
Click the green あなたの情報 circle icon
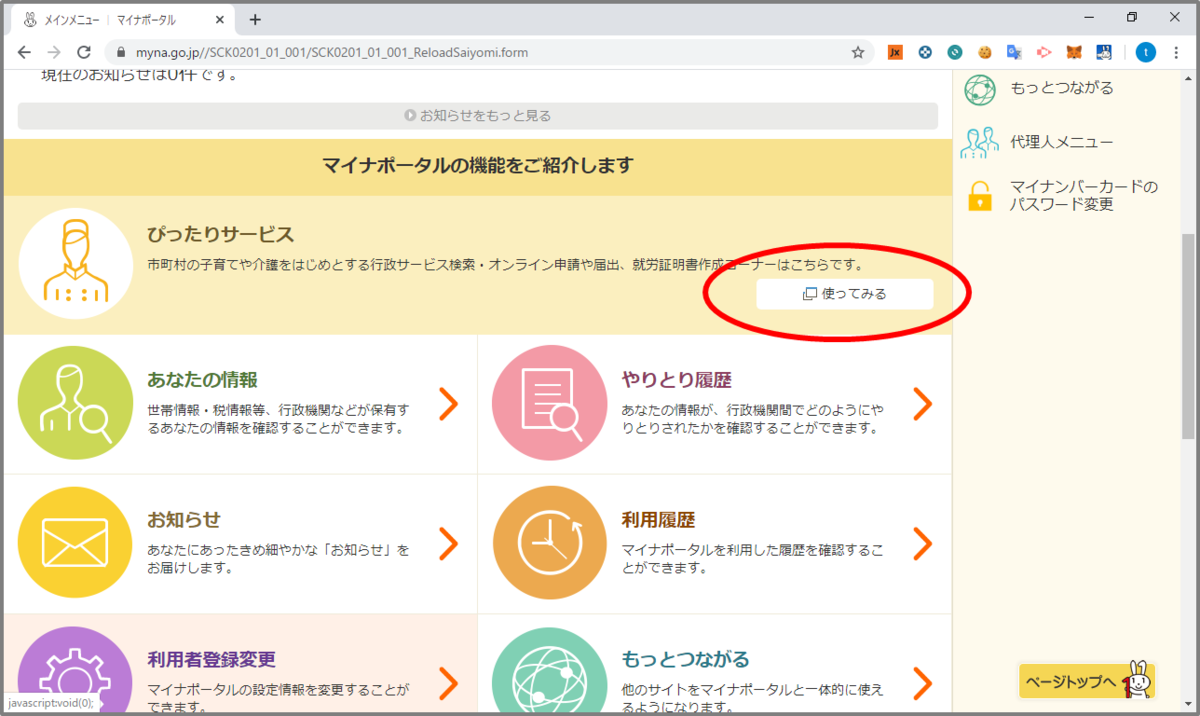75,403
